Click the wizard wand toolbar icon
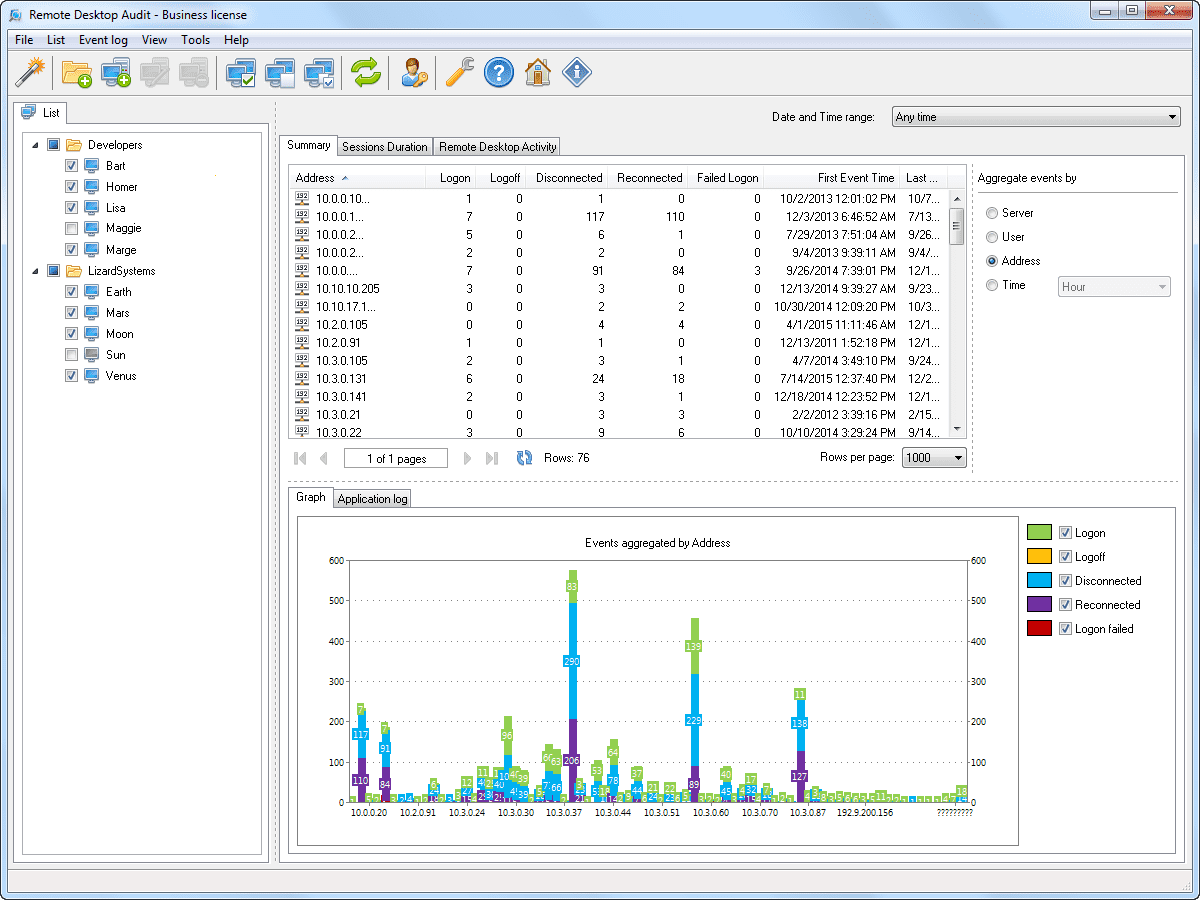 pos(32,73)
